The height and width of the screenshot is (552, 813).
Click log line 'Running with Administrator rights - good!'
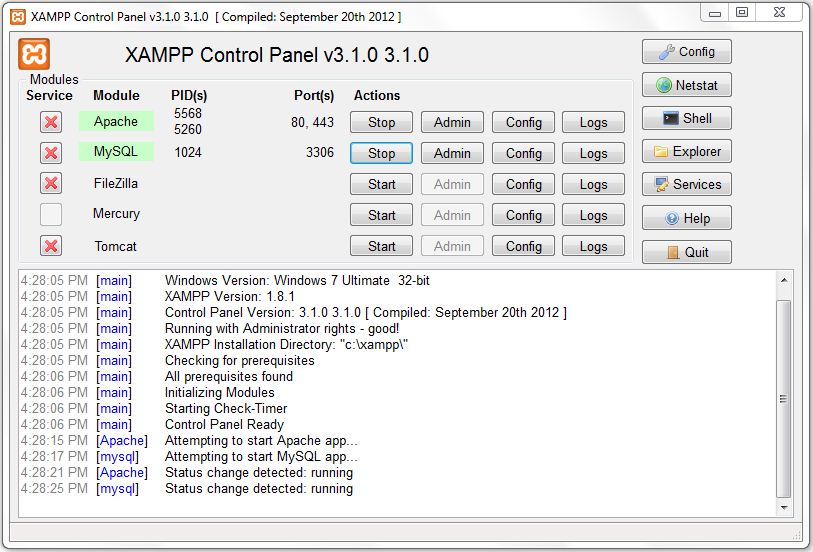(x=282, y=329)
